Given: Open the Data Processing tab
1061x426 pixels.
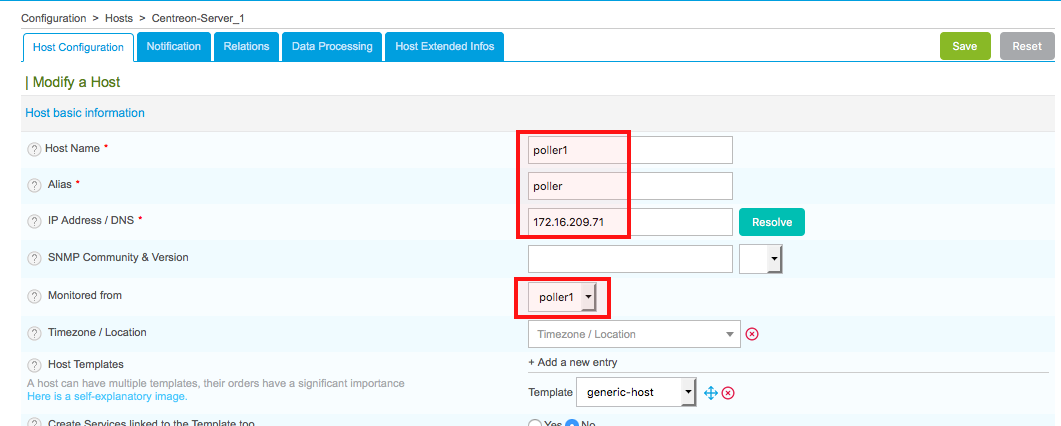Looking at the screenshot, I should pyautogui.click(x=331, y=46).
